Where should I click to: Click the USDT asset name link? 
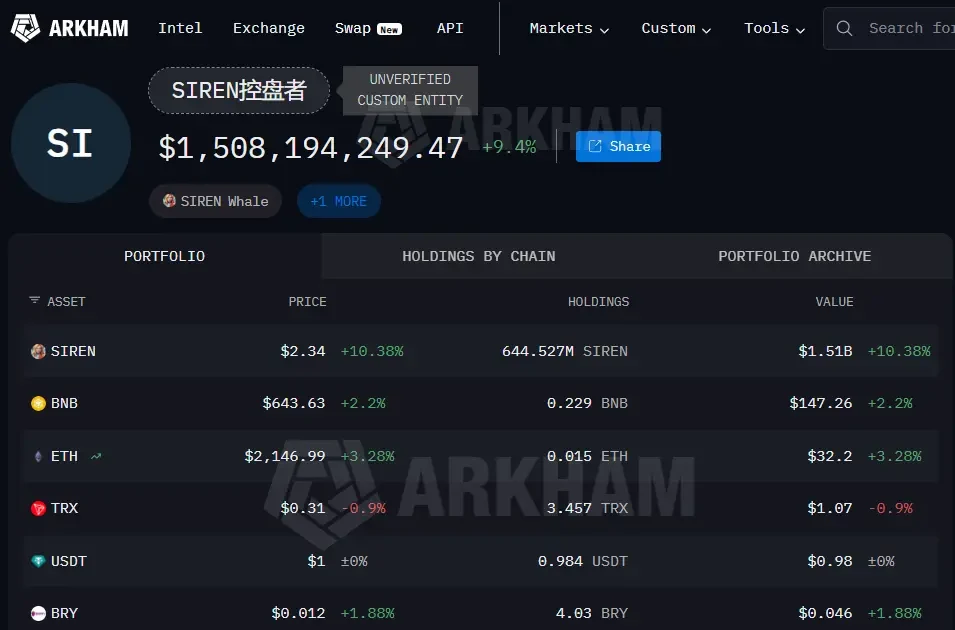click(69, 561)
